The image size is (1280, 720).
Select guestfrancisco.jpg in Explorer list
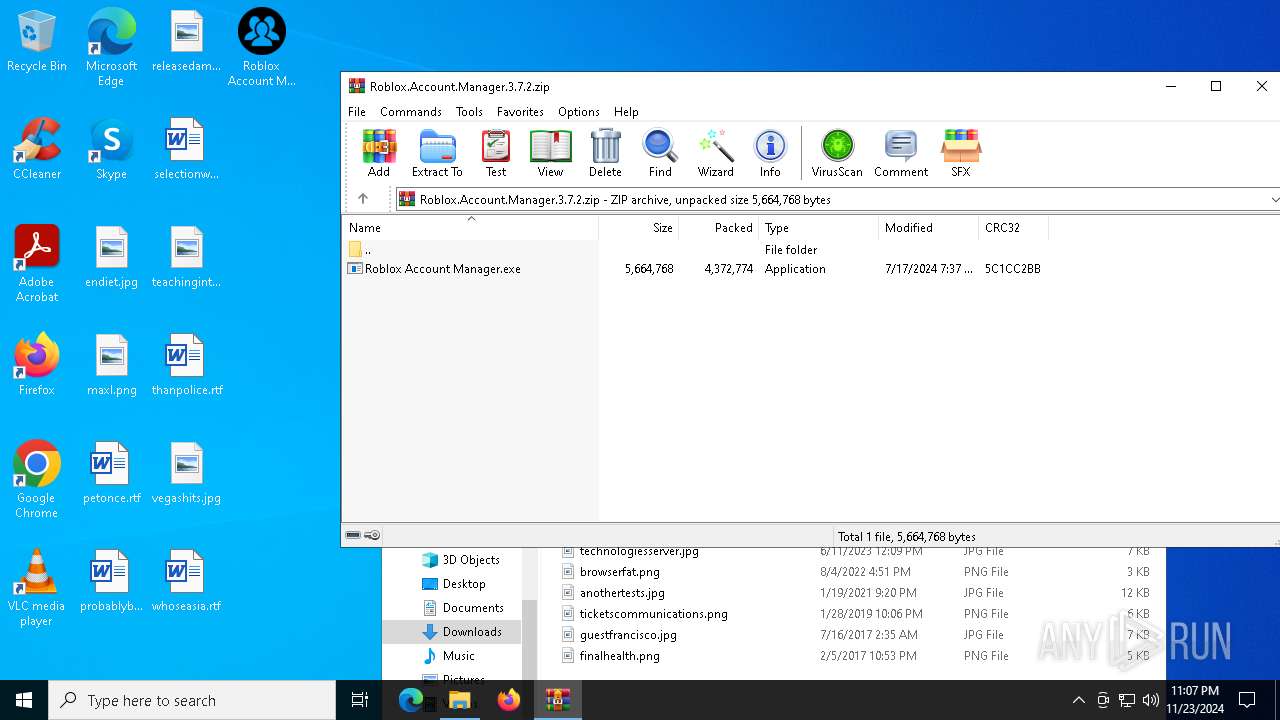(628, 635)
